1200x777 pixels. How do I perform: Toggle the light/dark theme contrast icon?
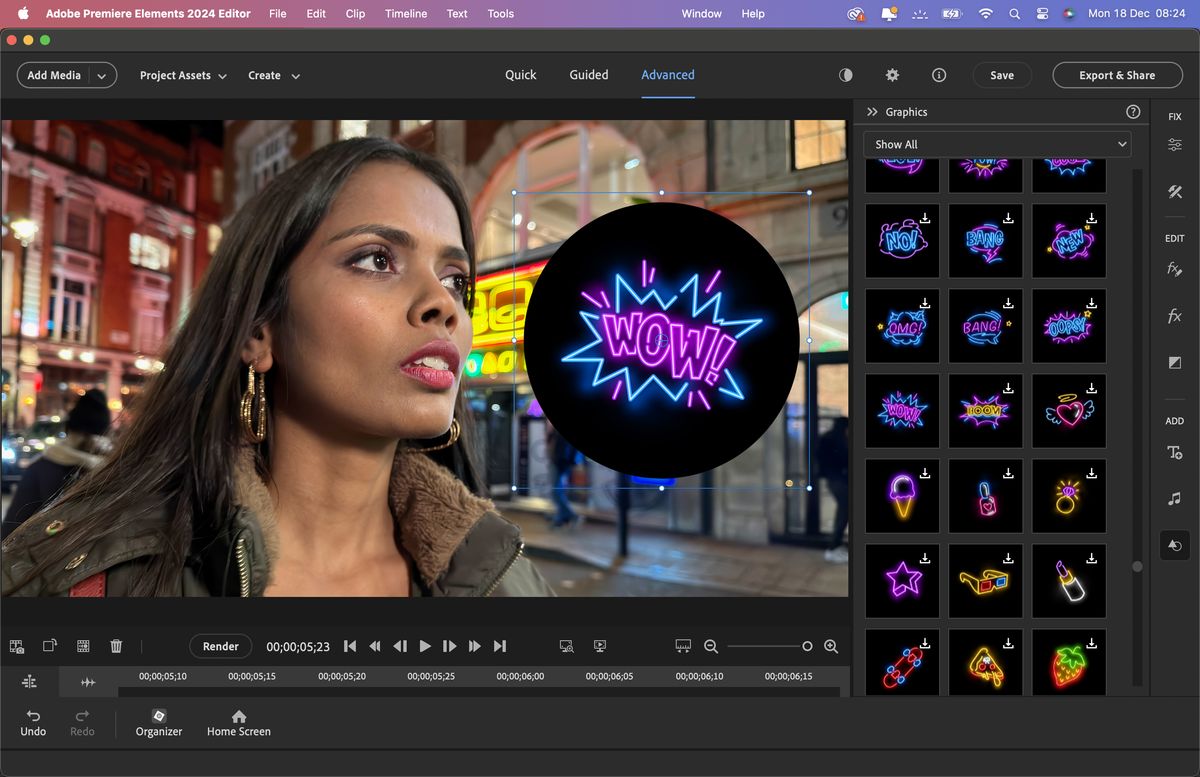845,75
